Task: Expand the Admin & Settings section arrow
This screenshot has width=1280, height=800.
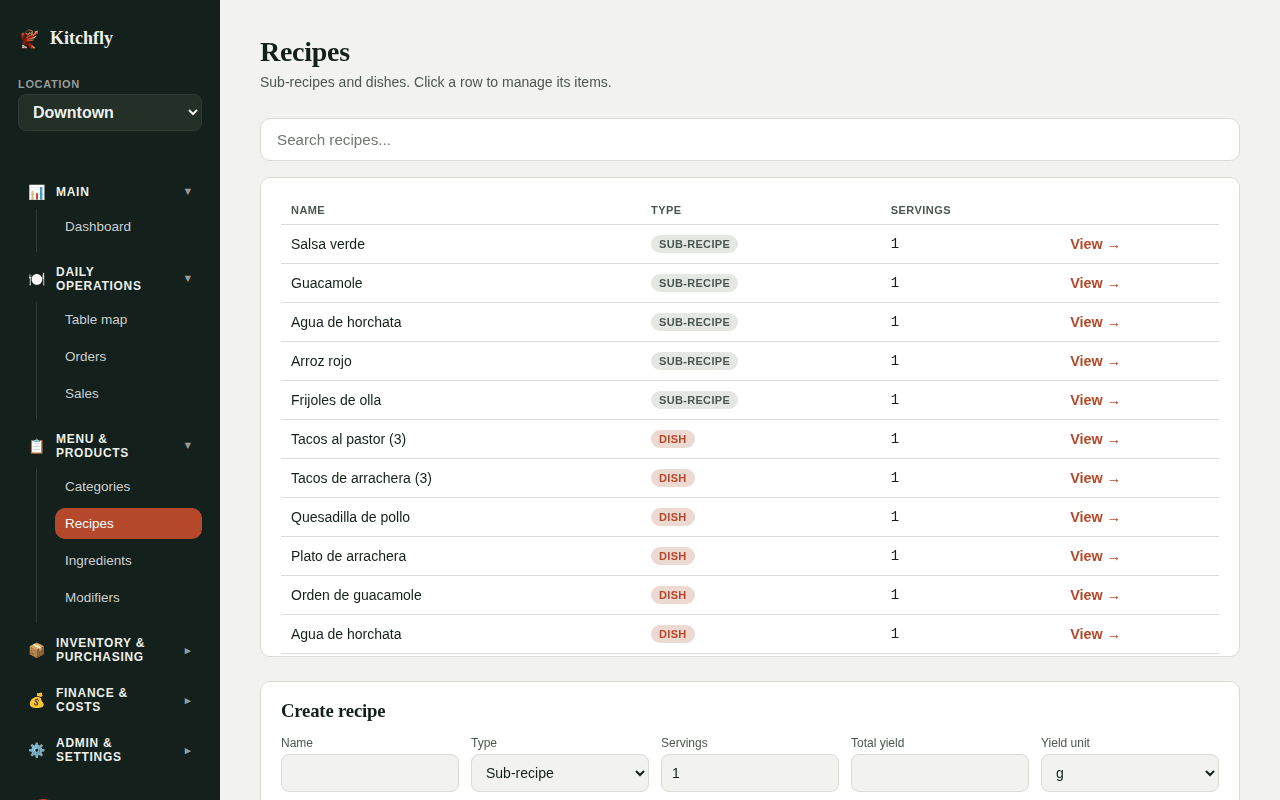Action: [188, 750]
